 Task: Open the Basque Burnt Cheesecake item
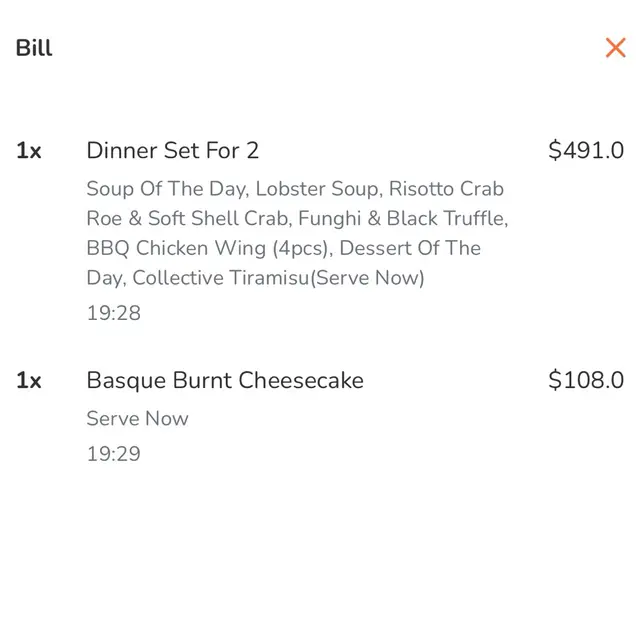tap(225, 380)
